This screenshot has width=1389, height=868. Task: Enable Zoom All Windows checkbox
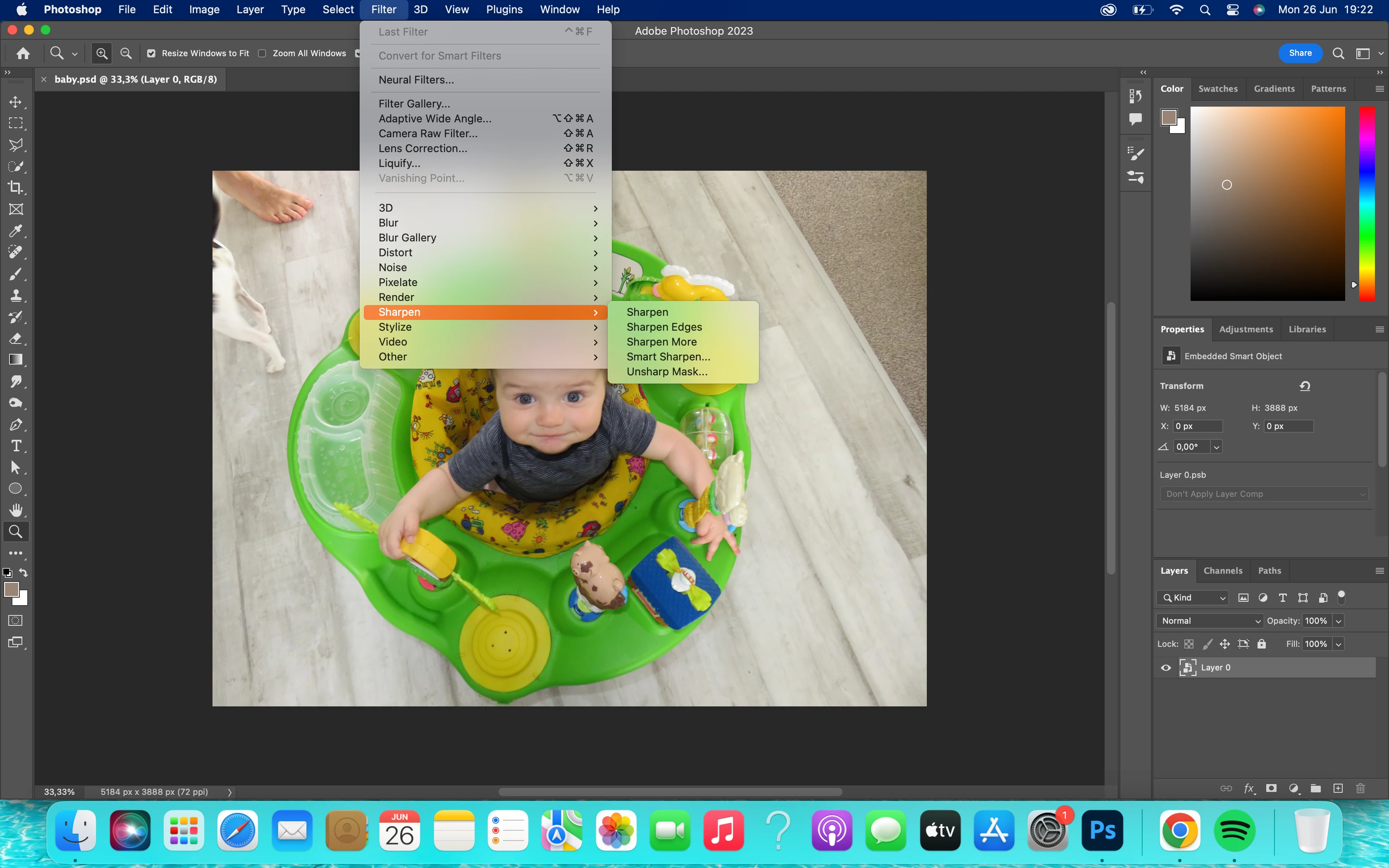(x=263, y=53)
